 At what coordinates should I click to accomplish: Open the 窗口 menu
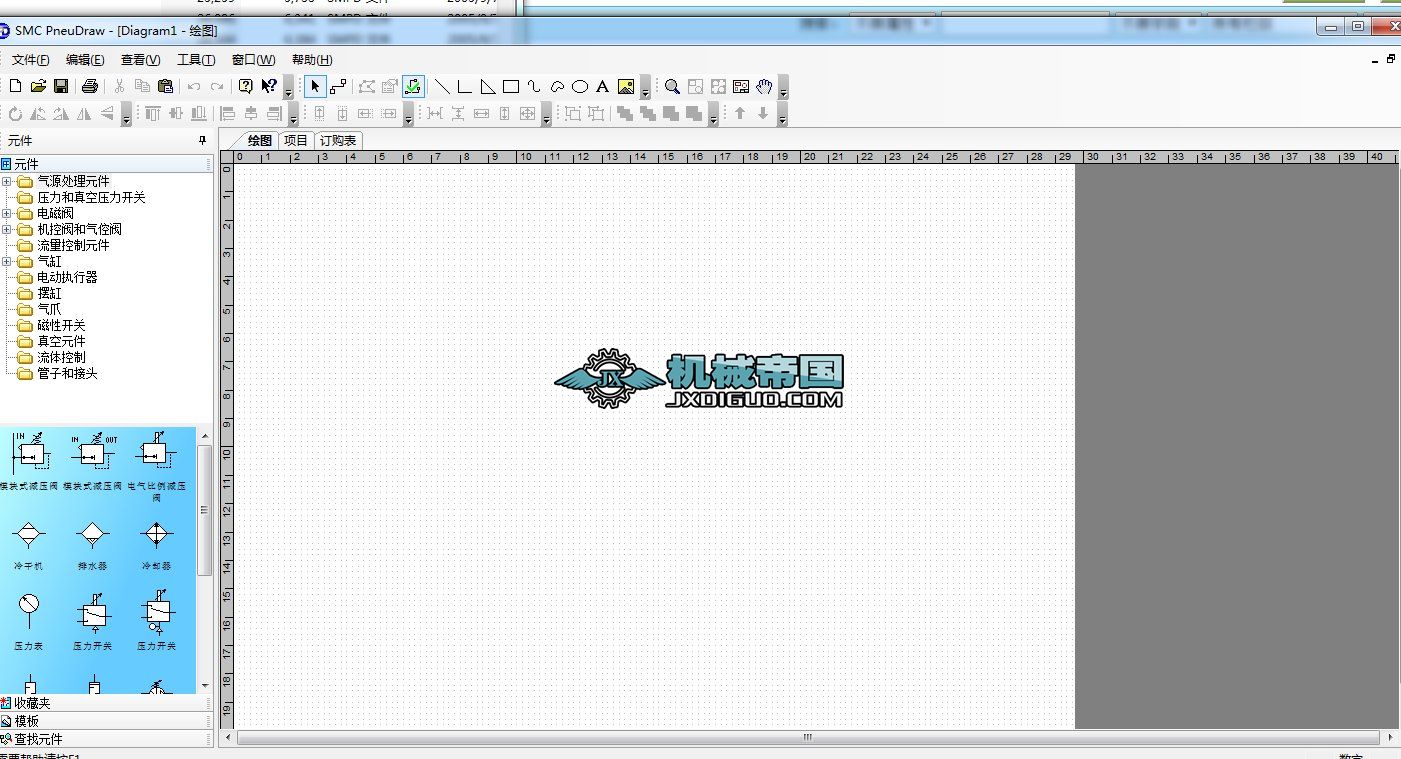tap(253, 60)
